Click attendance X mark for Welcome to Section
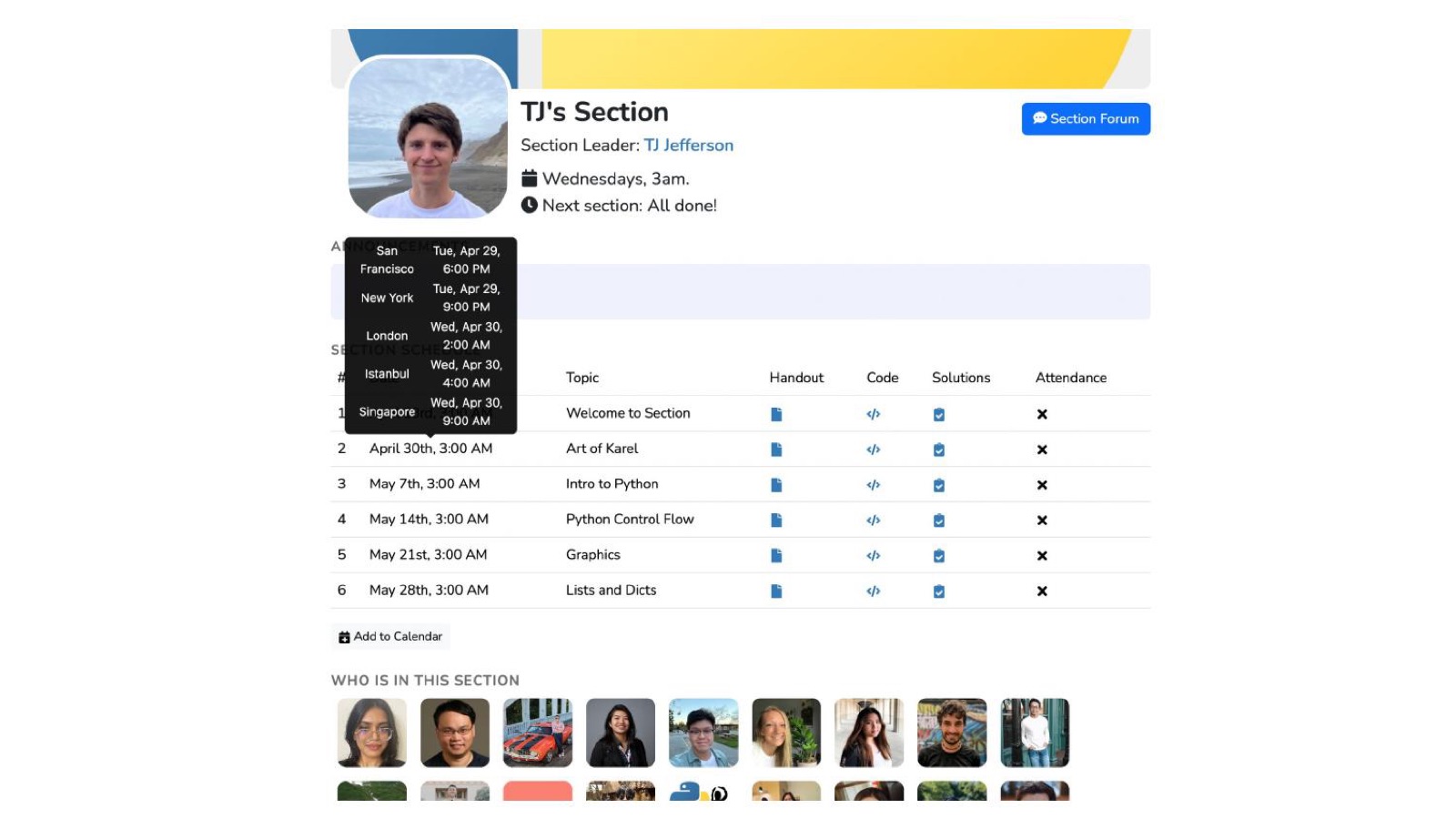 pos(1042,414)
